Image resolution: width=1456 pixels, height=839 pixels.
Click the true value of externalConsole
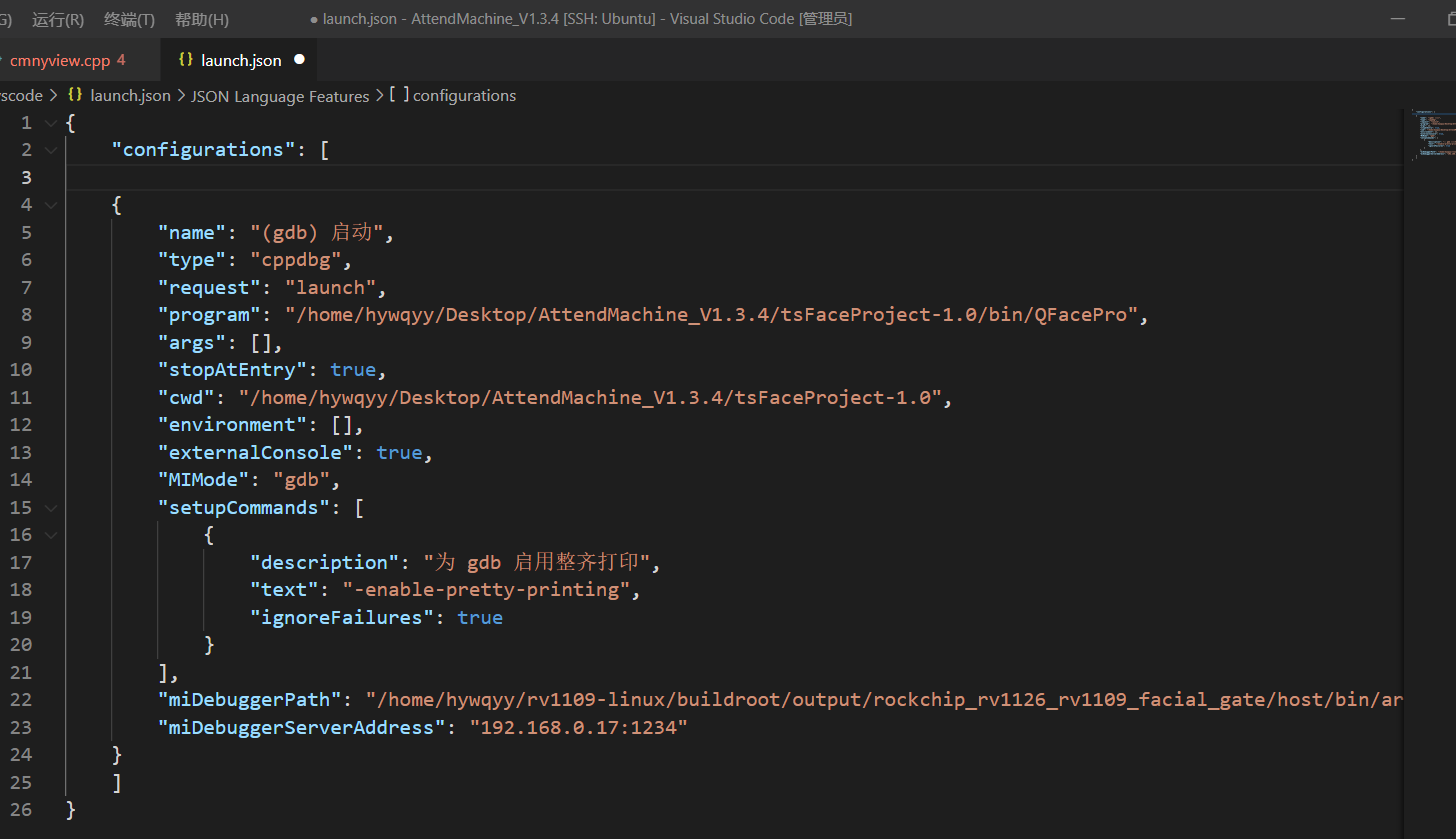point(399,453)
